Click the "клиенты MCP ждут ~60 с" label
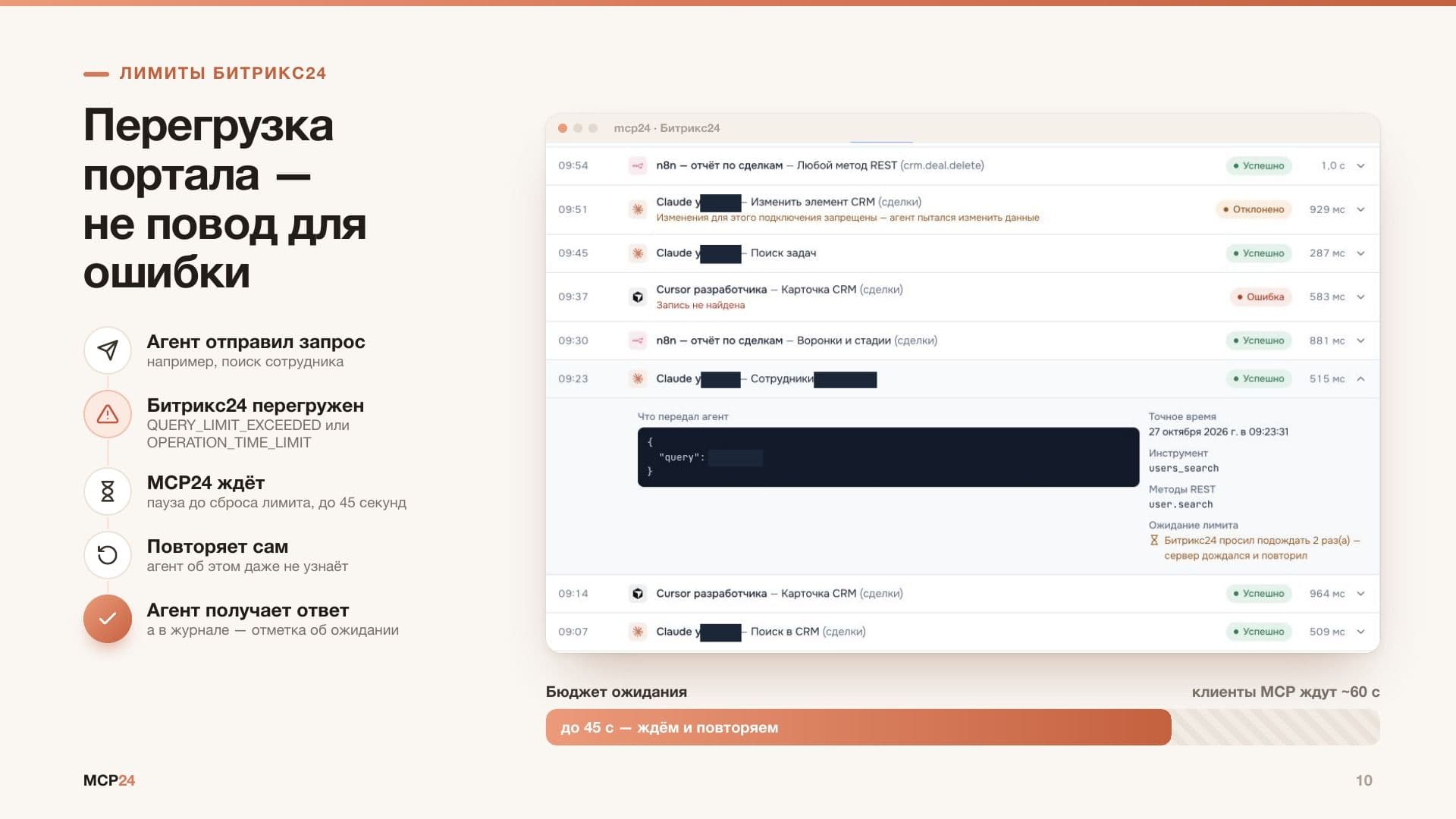The image size is (1456, 819). tap(1285, 692)
